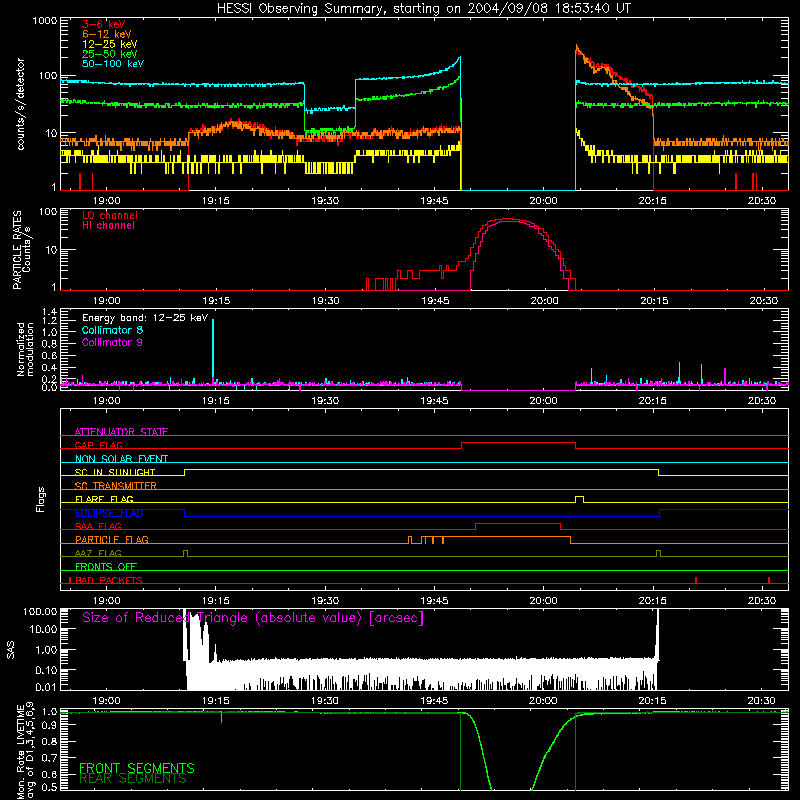
Task: Click the cyan 50-100 keV legend label
Action: pyautogui.click(x=113, y=64)
